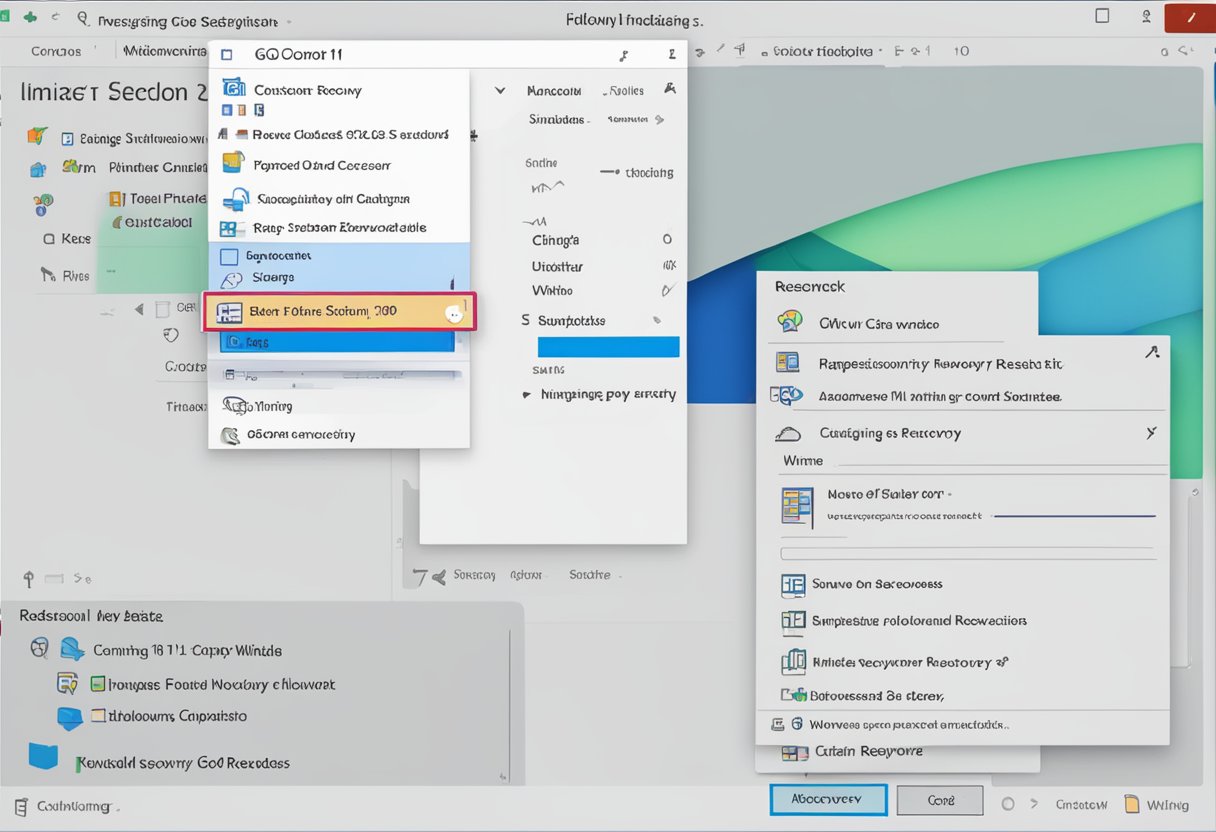Viewport: 1216px width, 832px height.
Task: Click the icon left of Soruve On Sereoroess
Action: (x=793, y=584)
